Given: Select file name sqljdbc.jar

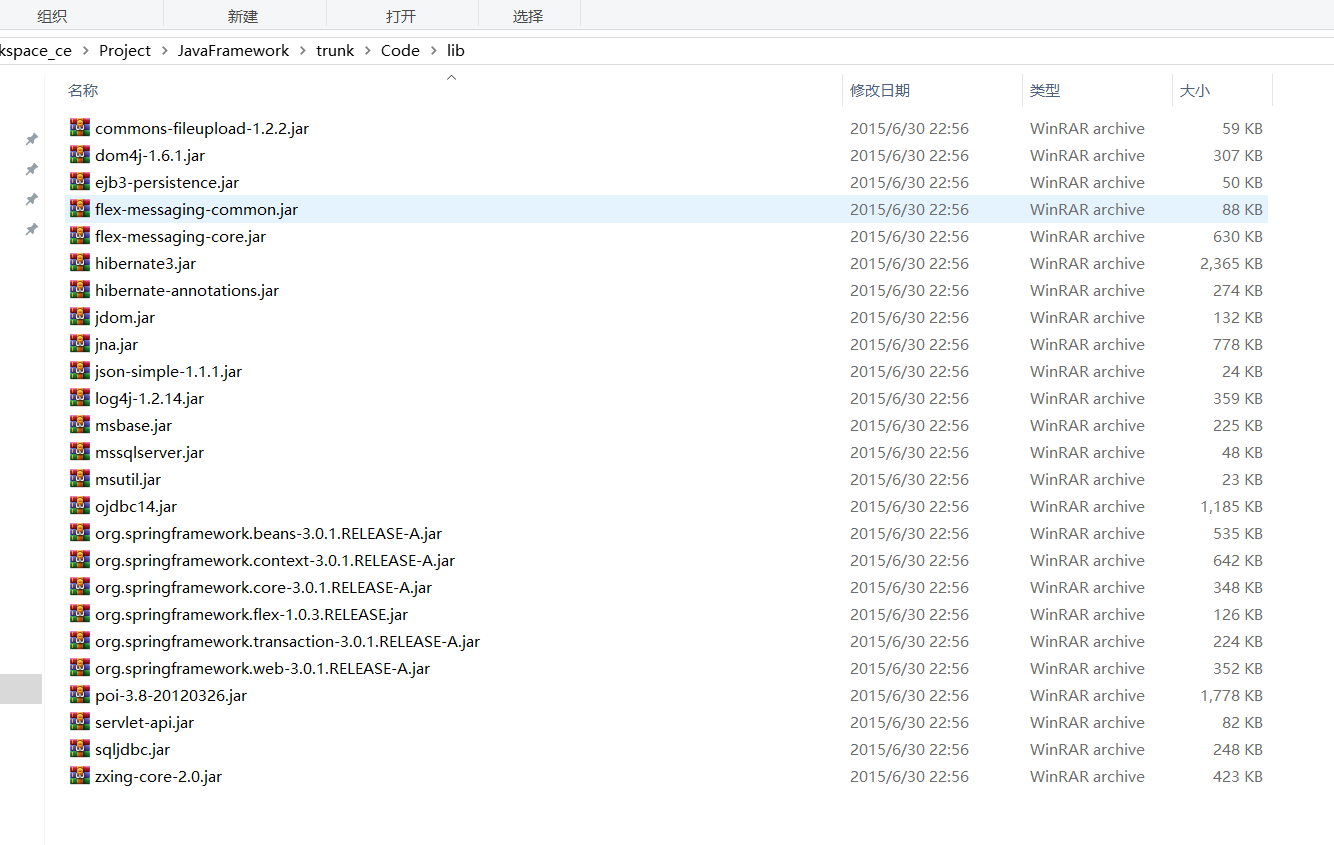Looking at the screenshot, I should click(x=133, y=749).
